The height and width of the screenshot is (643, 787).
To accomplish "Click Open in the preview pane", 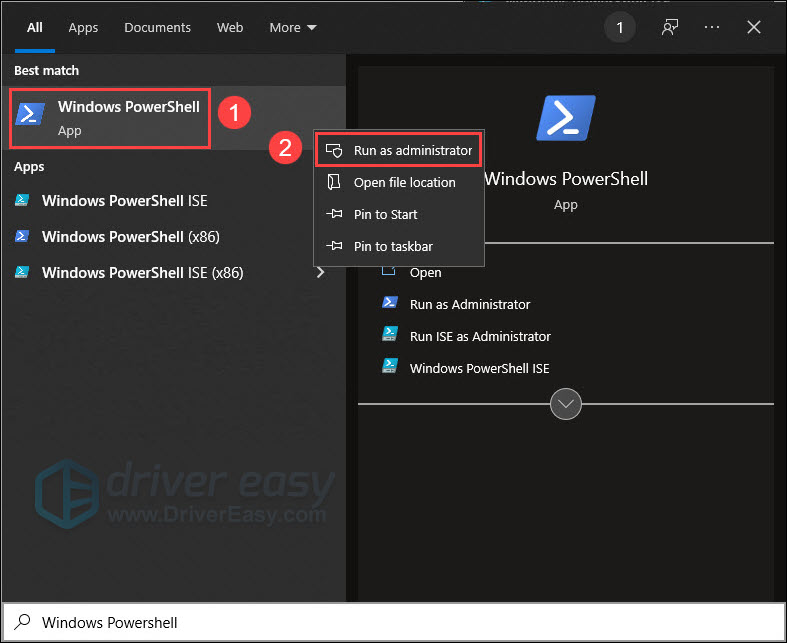I will point(425,273).
